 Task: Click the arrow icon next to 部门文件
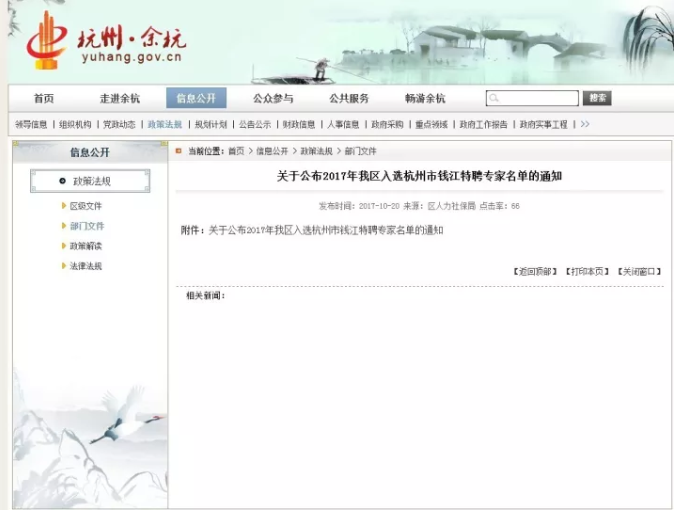[x=64, y=226]
